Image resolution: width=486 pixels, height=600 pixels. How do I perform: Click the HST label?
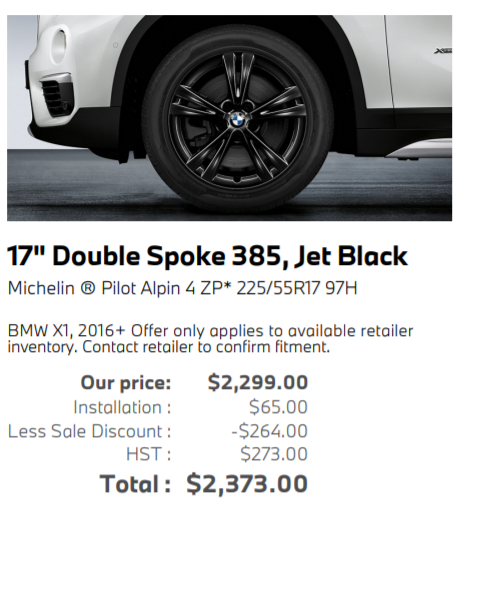148,454
